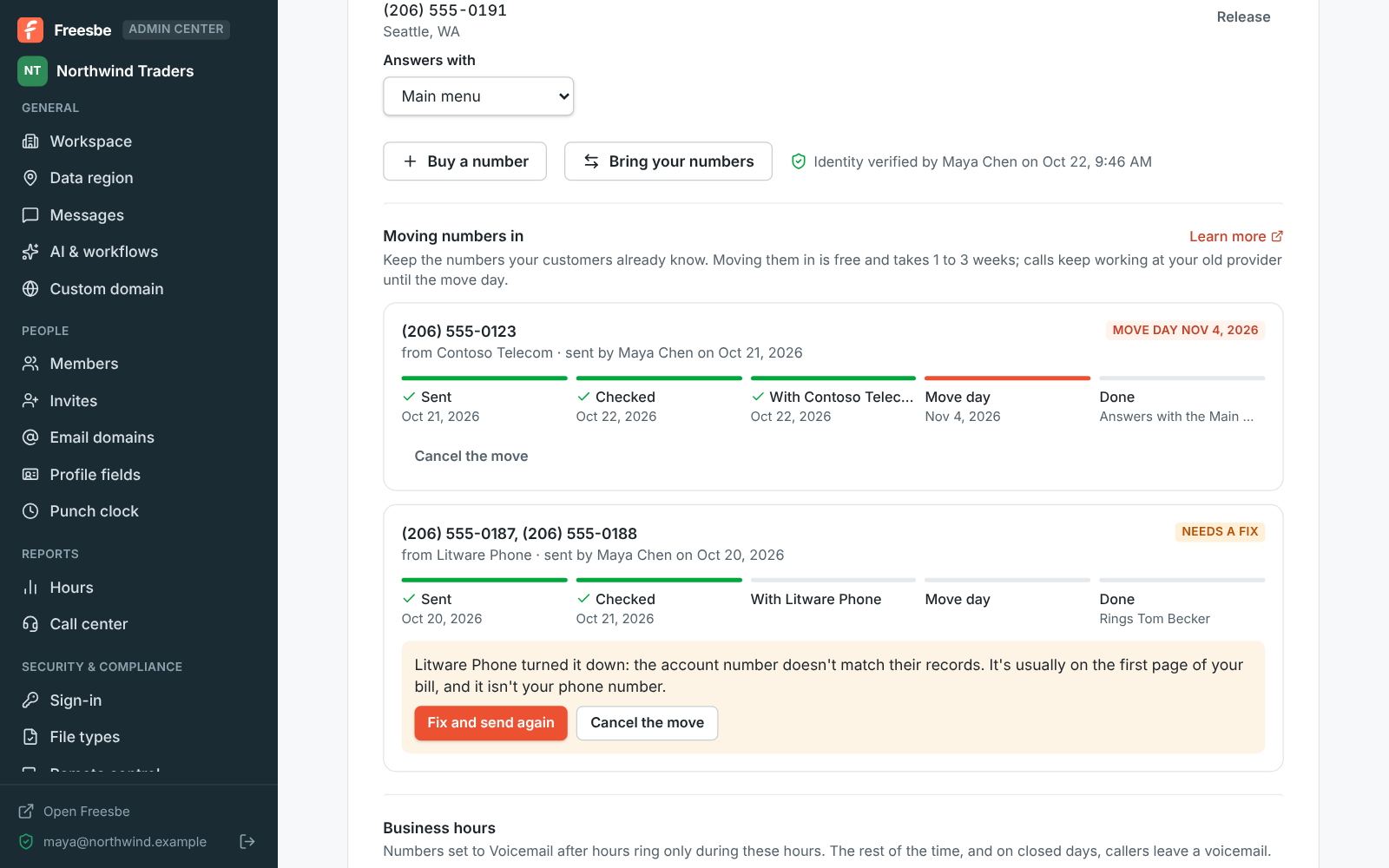The height and width of the screenshot is (868, 1389).
Task: Click the sign-out arrow icon
Action: 247,841
